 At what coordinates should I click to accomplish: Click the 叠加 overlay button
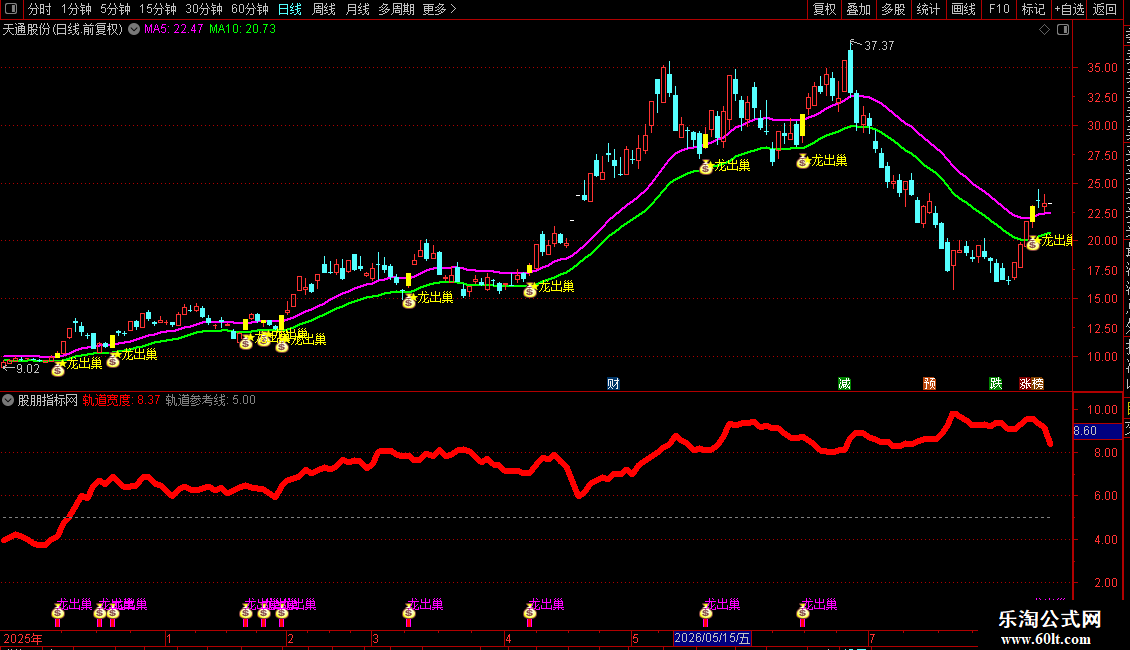(858, 9)
